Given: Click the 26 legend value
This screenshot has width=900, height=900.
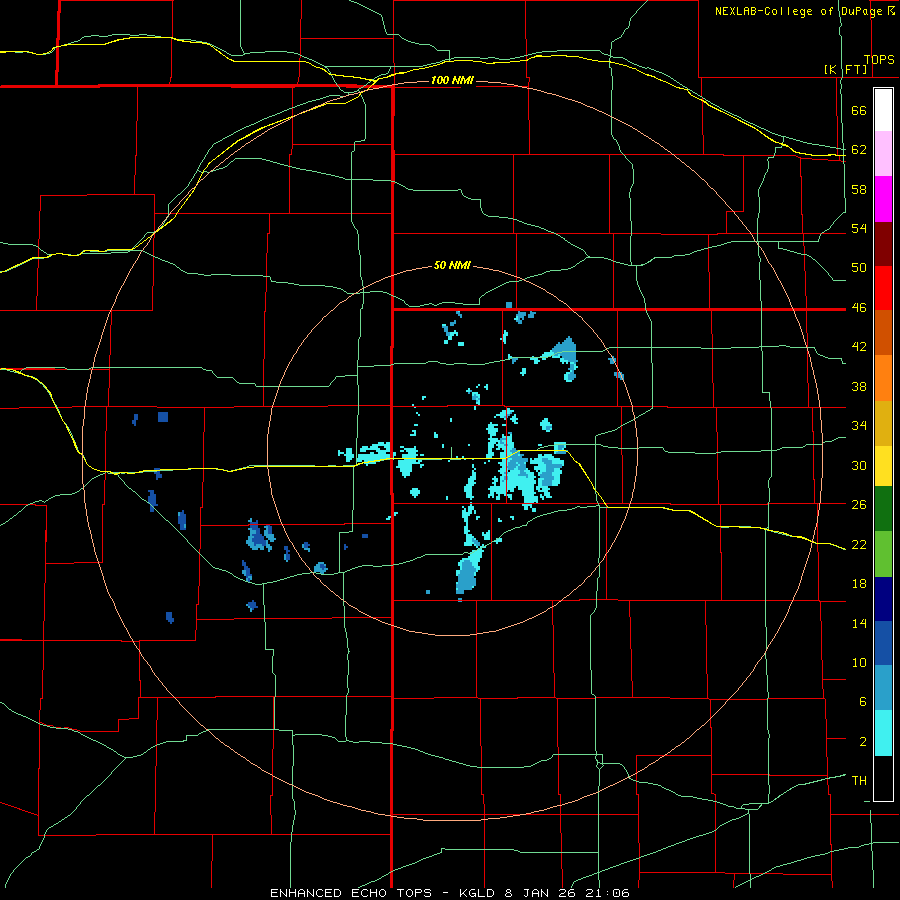Looking at the screenshot, I should click(859, 505).
